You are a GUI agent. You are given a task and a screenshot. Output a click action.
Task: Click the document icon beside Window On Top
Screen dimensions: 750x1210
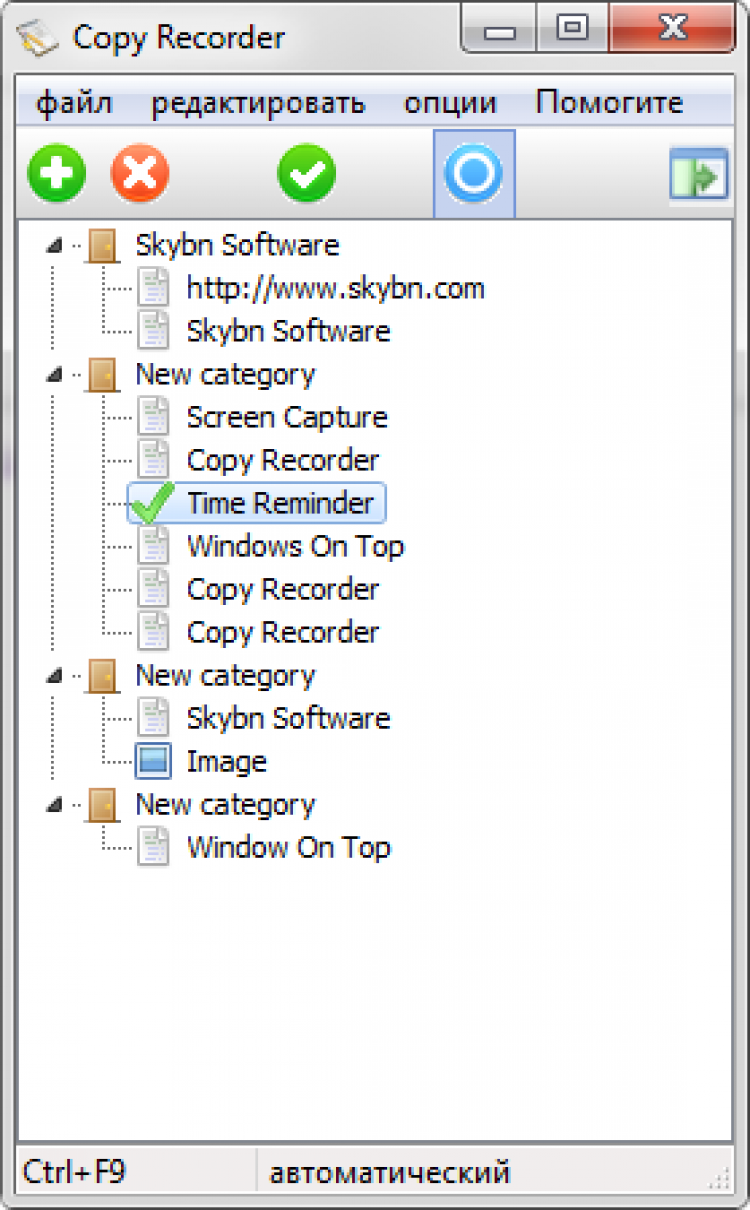(153, 847)
